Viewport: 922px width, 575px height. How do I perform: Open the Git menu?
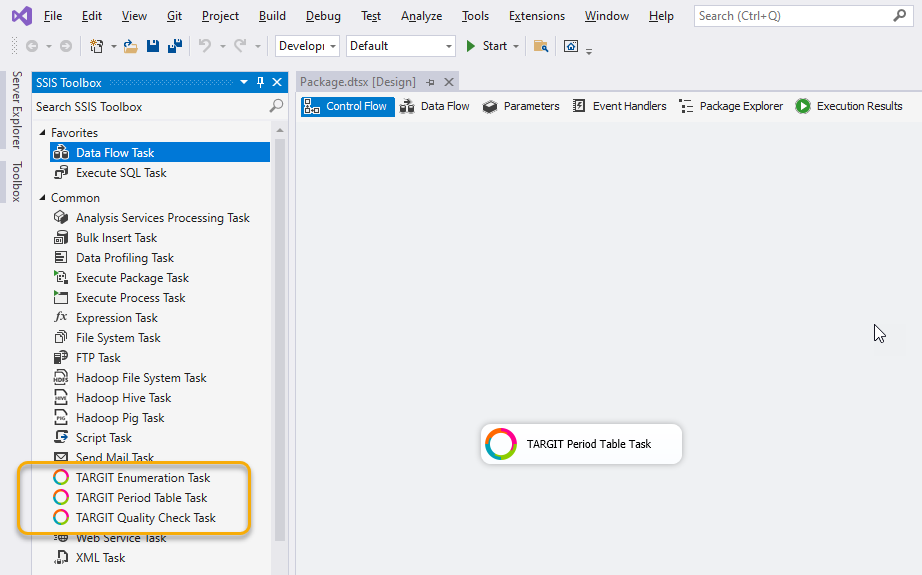[x=174, y=16]
